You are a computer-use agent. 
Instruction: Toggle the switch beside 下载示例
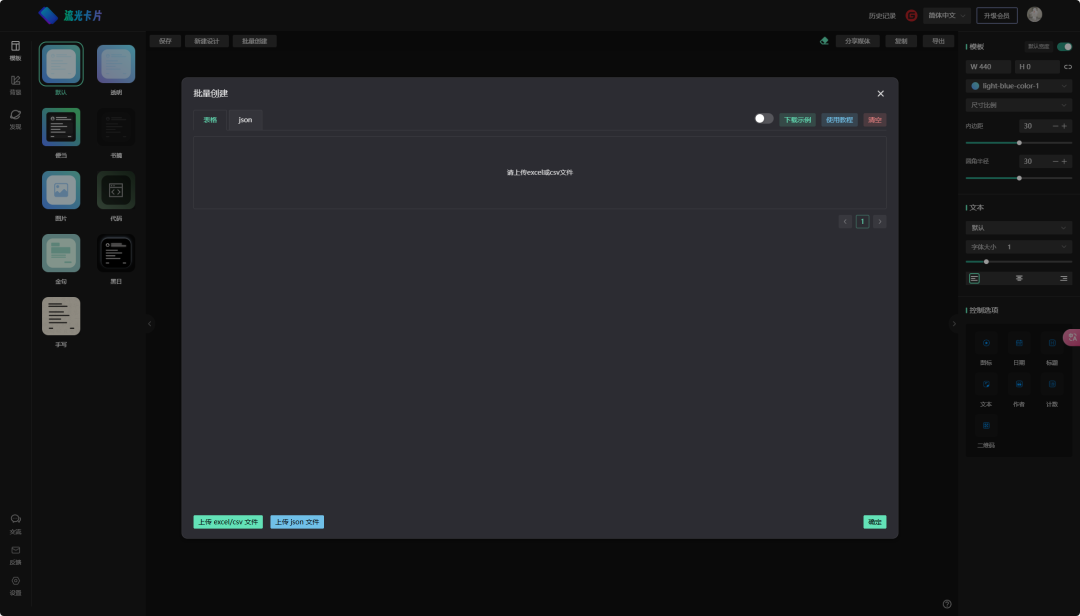pyautogui.click(x=763, y=119)
